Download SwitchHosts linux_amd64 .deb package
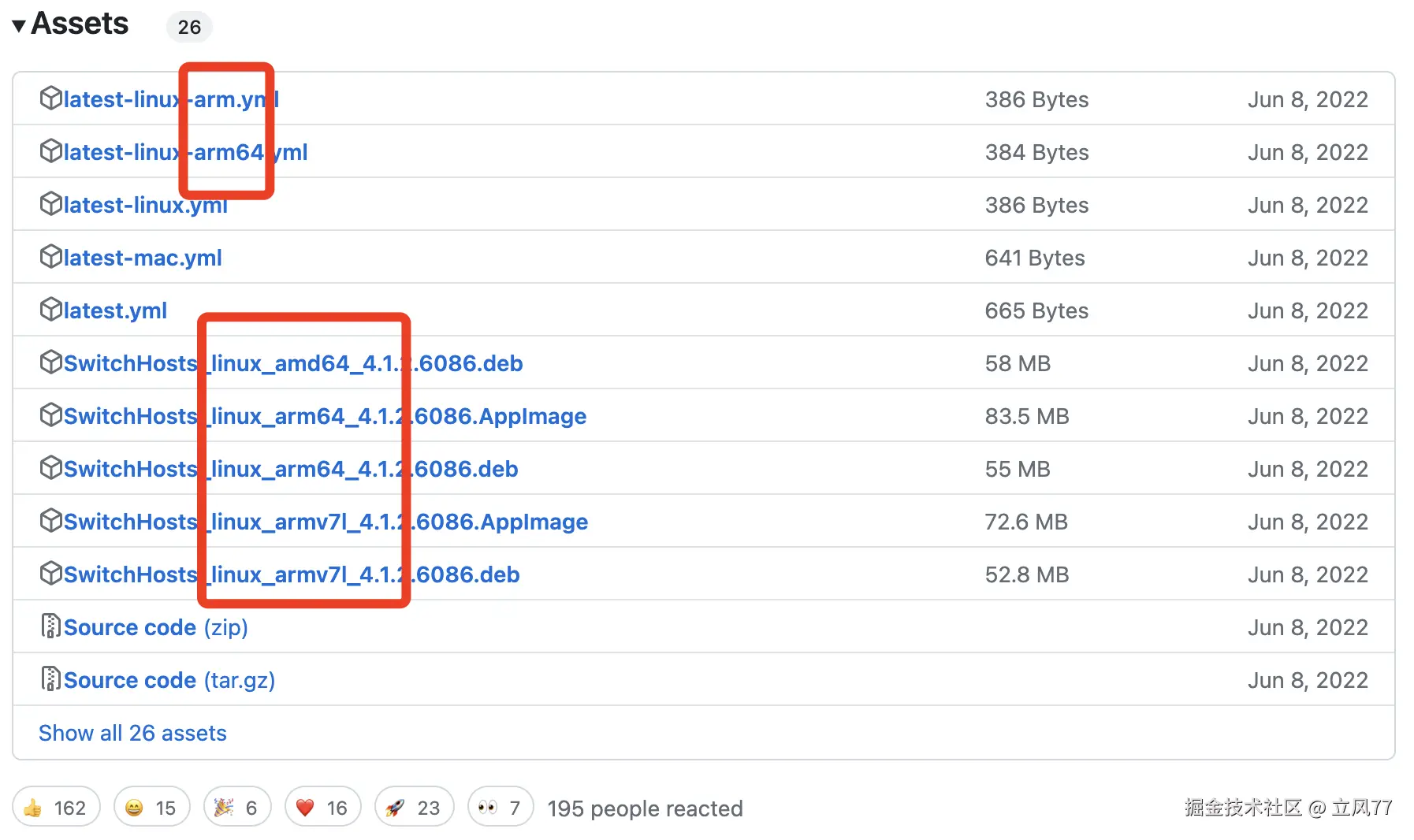The height and width of the screenshot is (840, 1414). pyautogui.click(x=293, y=363)
